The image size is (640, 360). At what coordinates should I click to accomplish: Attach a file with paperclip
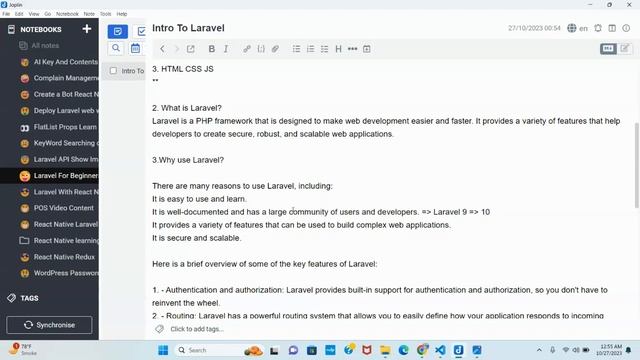point(275,49)
